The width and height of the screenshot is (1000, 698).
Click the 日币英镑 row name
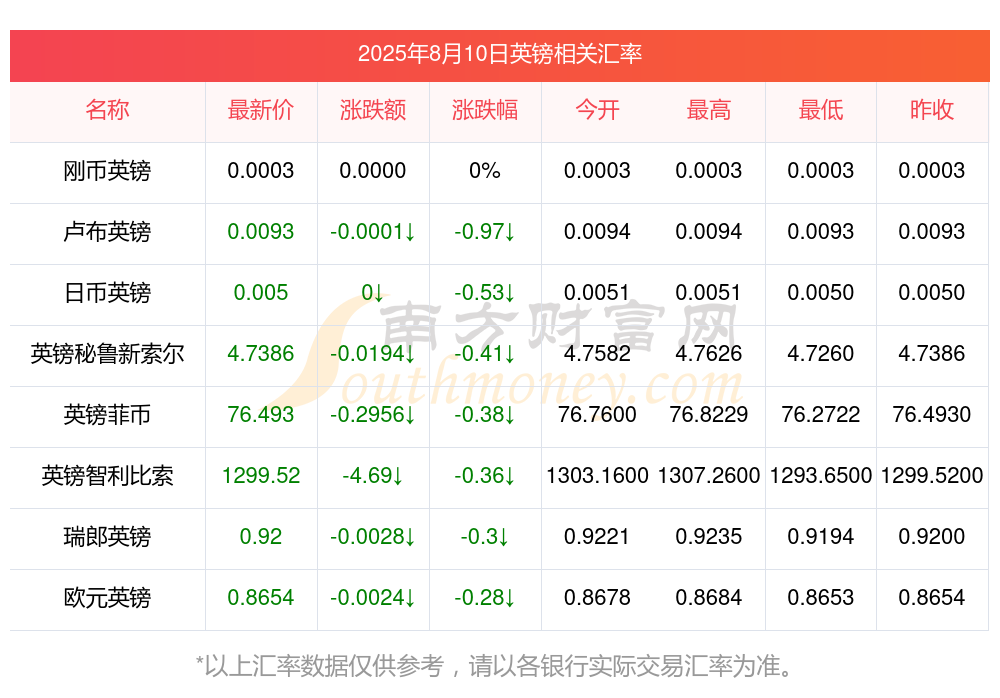(107, 293)
